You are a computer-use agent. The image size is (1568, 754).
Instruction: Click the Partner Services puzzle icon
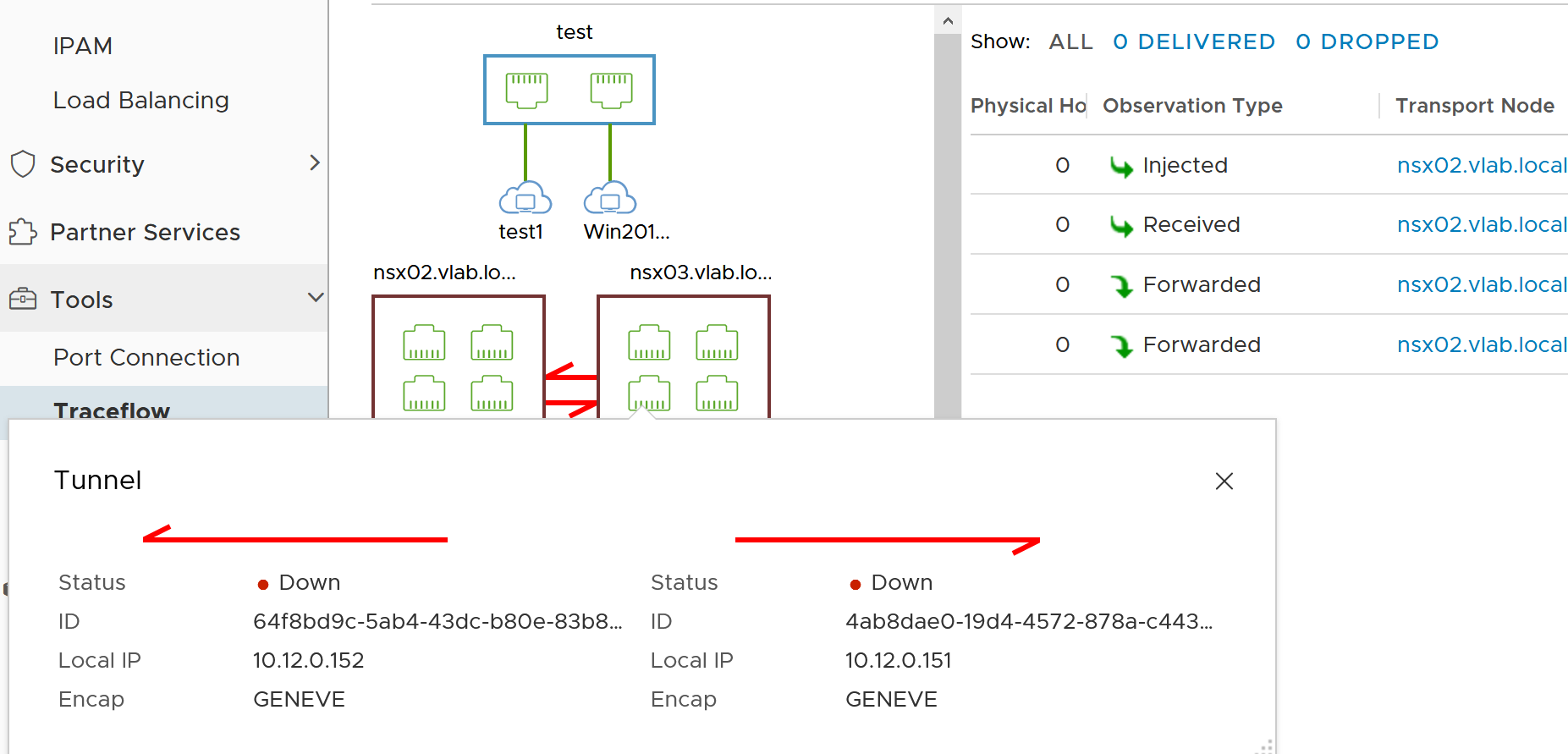tap(23, 231)
